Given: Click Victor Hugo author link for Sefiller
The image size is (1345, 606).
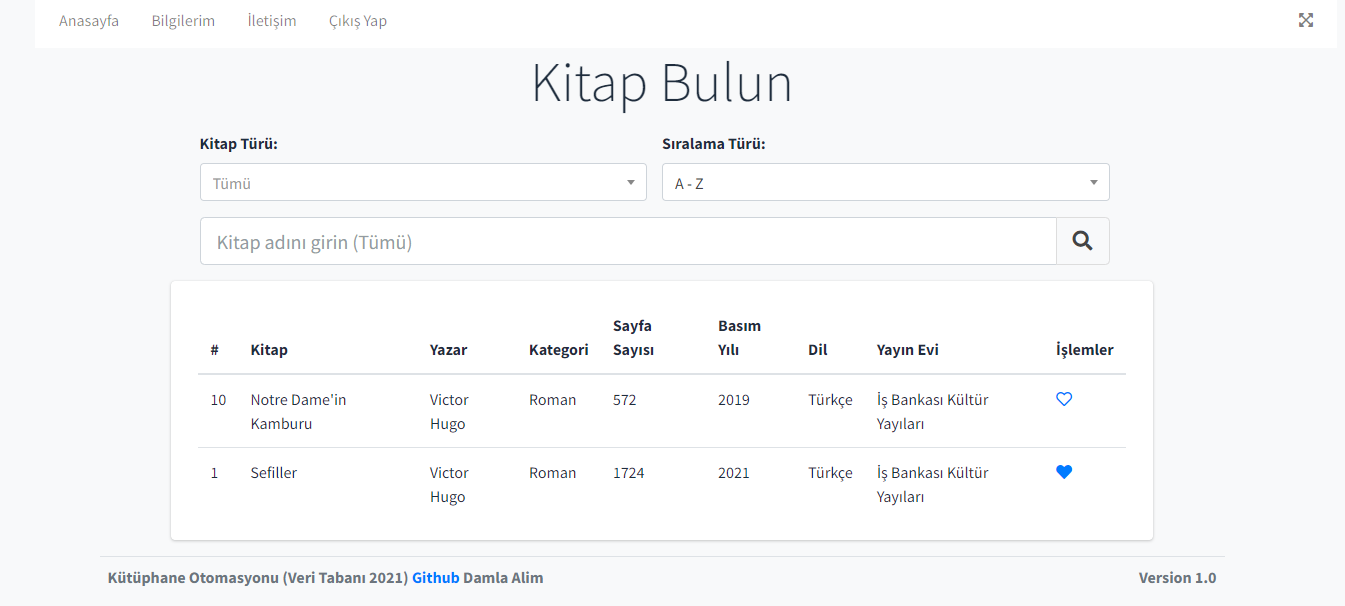Looking at the screenshot, I should click(448, 484).
